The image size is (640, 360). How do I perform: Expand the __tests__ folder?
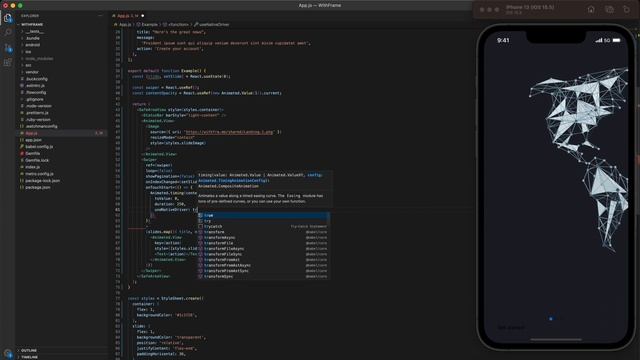tap(61, 31)
